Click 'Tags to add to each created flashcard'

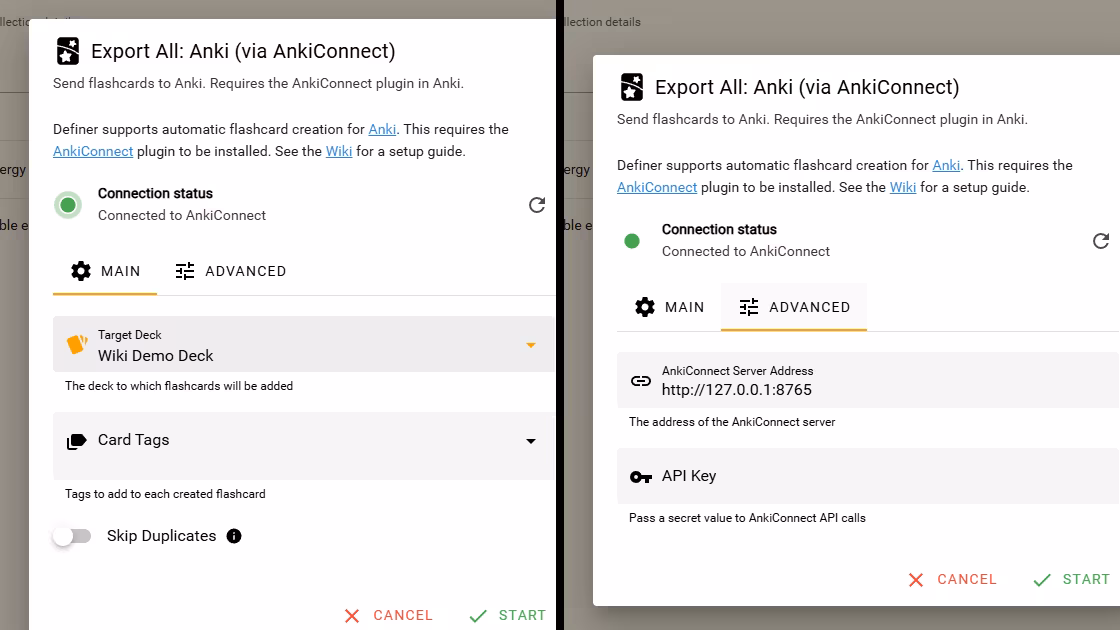(165, 494)
